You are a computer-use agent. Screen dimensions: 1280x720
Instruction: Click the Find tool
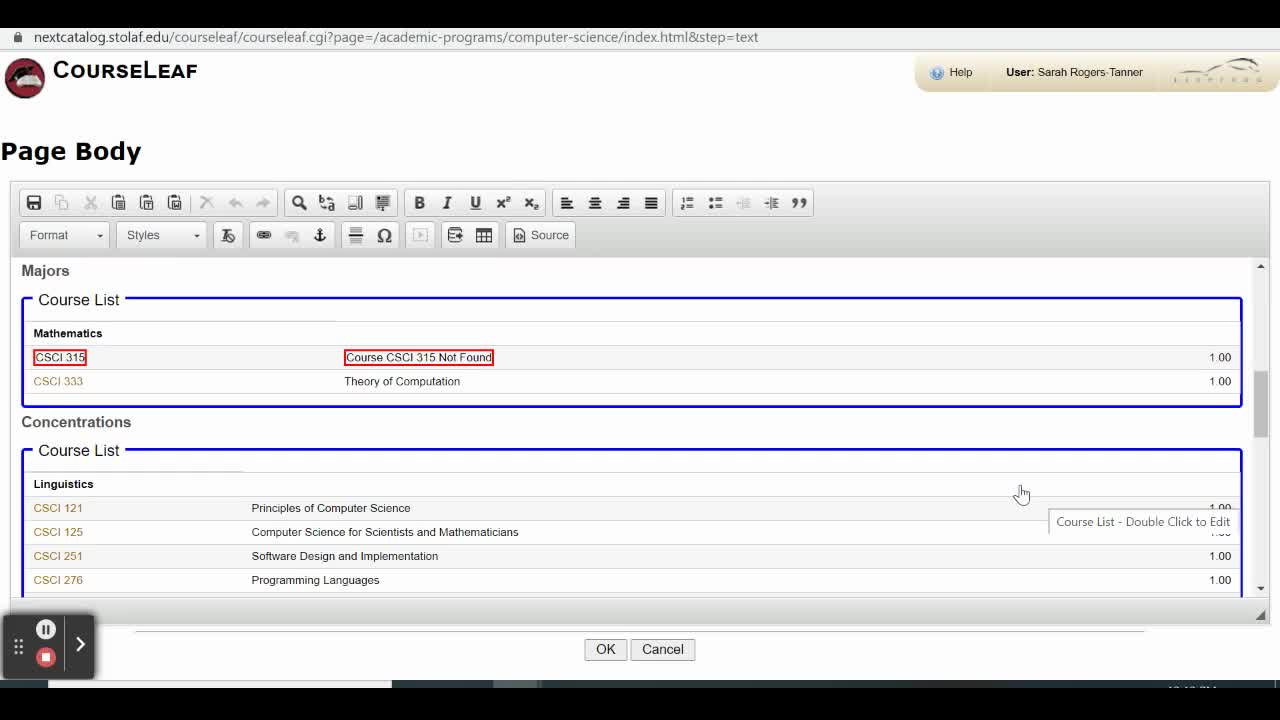coord(299,202)
